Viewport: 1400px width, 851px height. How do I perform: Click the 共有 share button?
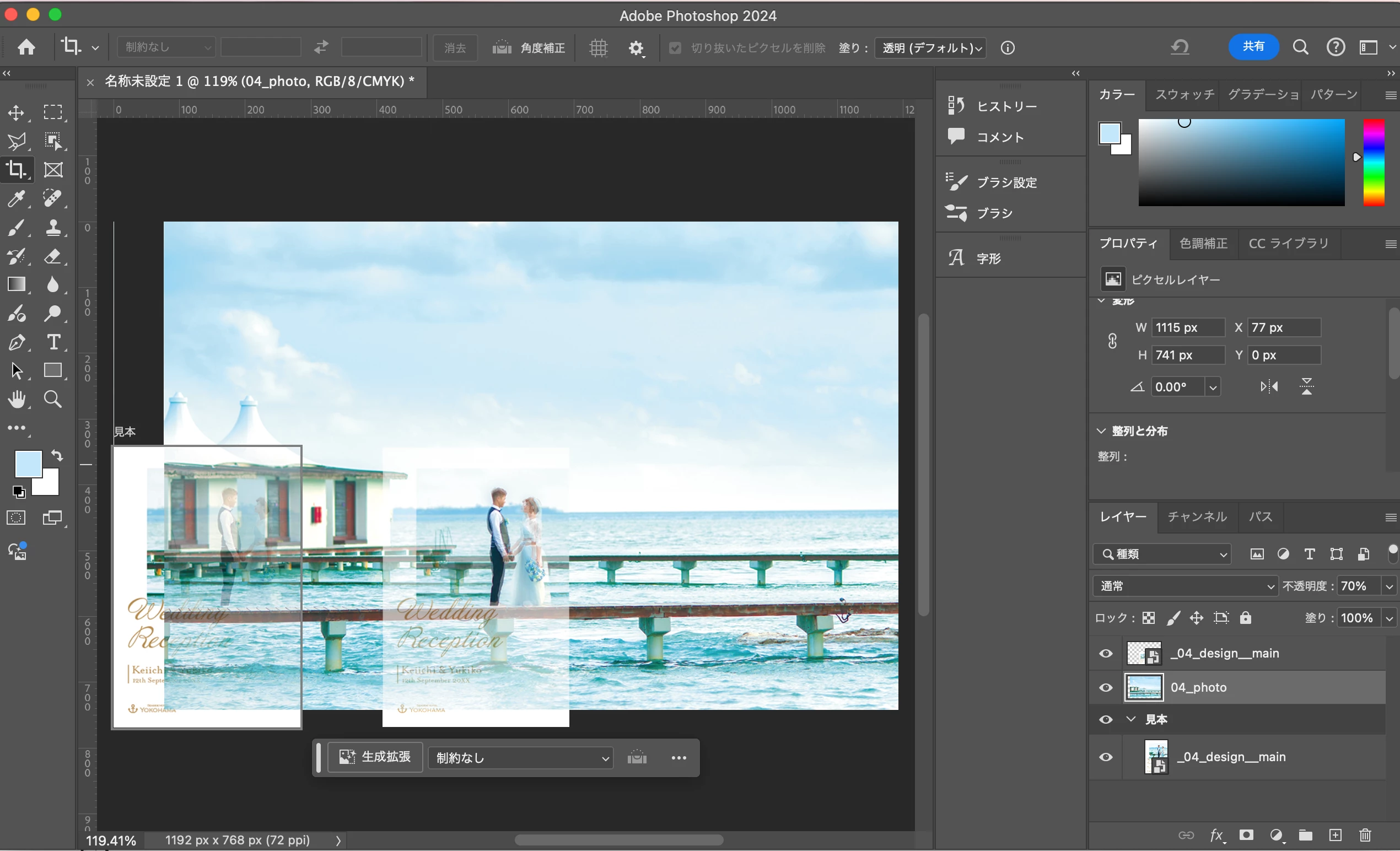pos(1253,47)
